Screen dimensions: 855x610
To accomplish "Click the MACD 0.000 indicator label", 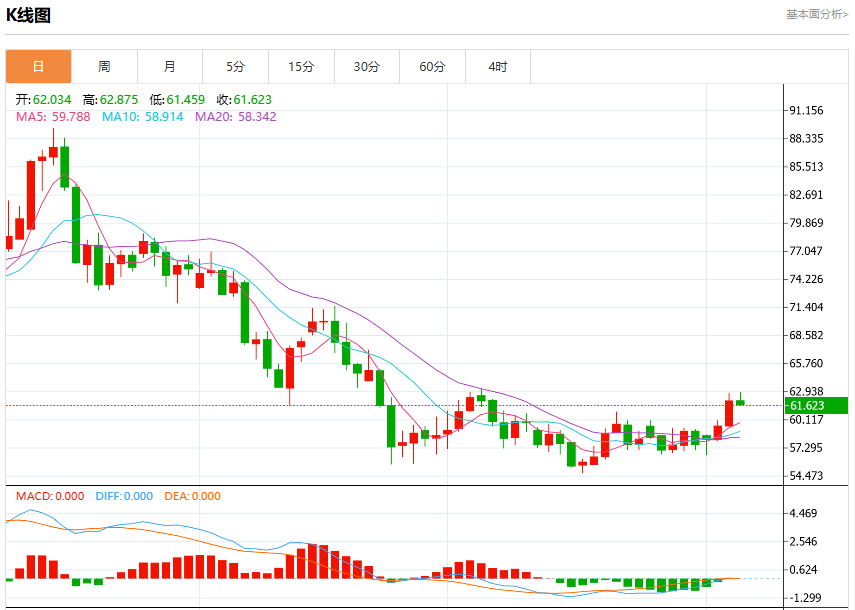I will (x=50, y=496).
